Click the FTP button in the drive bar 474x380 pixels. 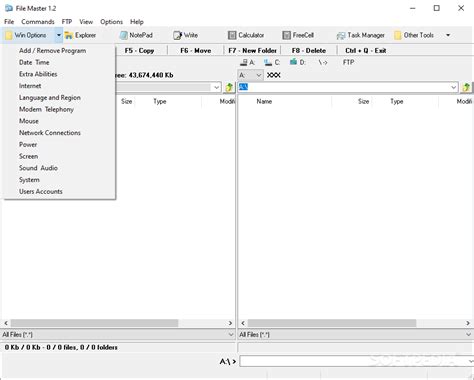348,62
